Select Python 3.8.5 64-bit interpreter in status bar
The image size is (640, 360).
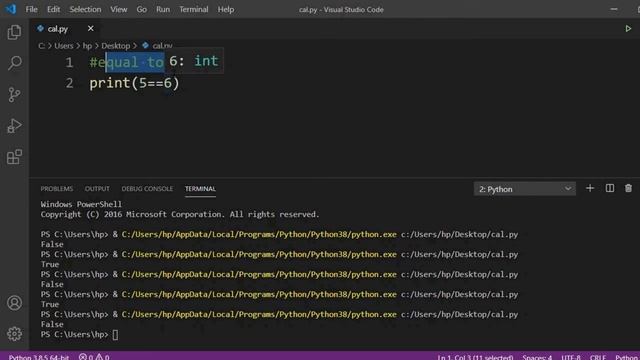pyautogui.click(x=39, y=357)
